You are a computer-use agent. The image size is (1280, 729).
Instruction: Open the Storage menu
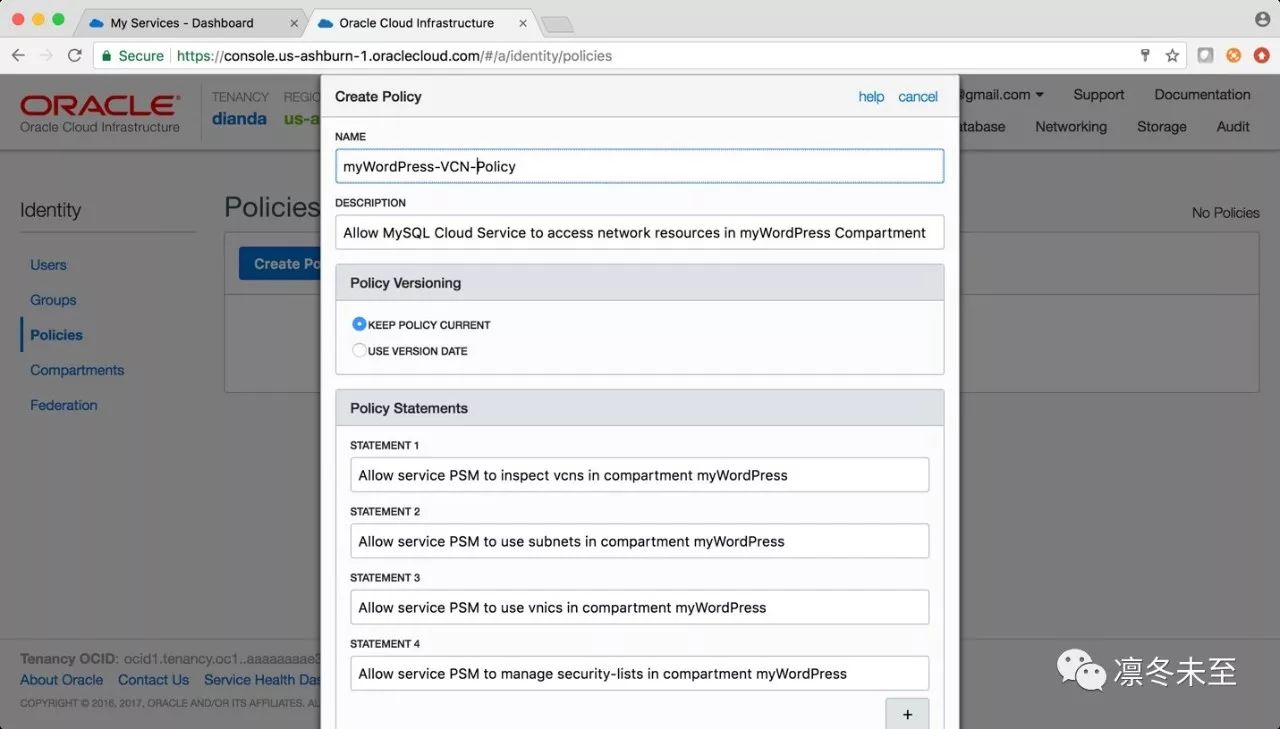[1162, 127]
